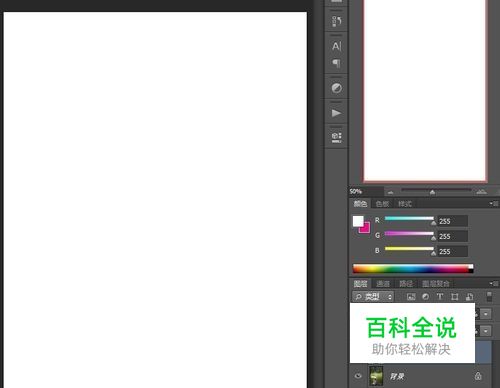Screen dimensions: 500x388
Task: Switch to the 通道 (Channels) tab
Action: [383, 284]
